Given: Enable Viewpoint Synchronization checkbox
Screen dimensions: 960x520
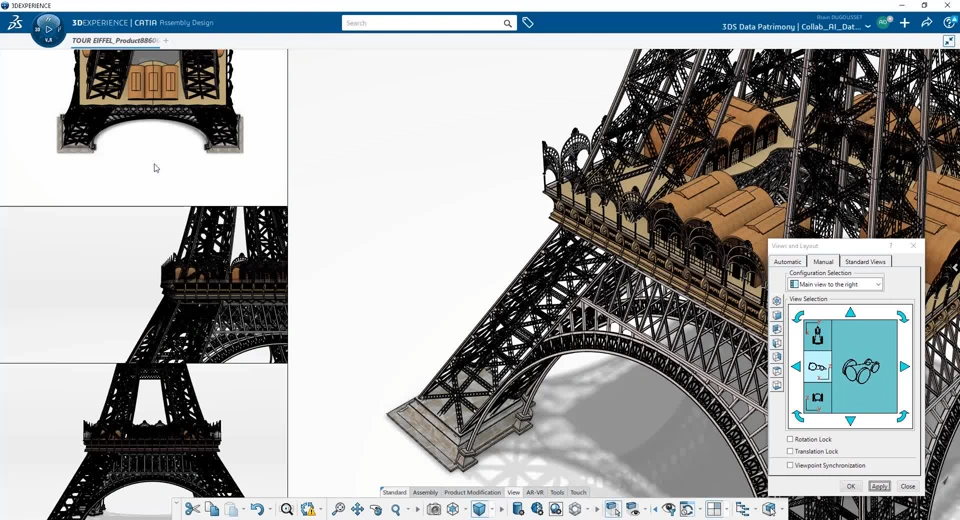Looking at the screenshot, I should (x=790, y=465).
